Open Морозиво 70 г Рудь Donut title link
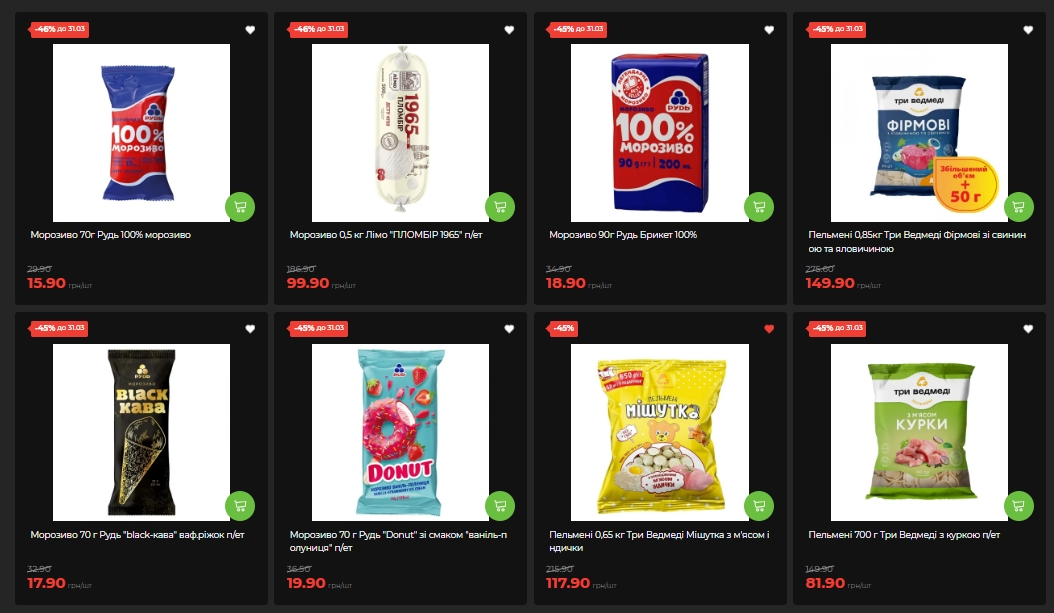This screenshot has width=1054, height=613. point(398,541)
